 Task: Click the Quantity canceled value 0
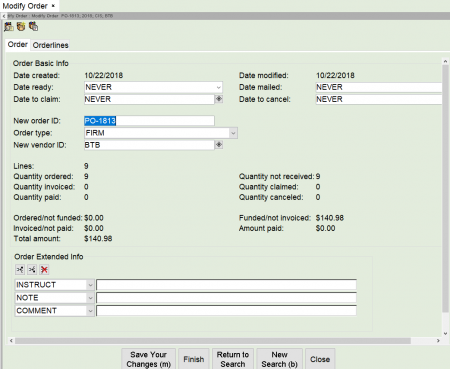coord(318,197)
